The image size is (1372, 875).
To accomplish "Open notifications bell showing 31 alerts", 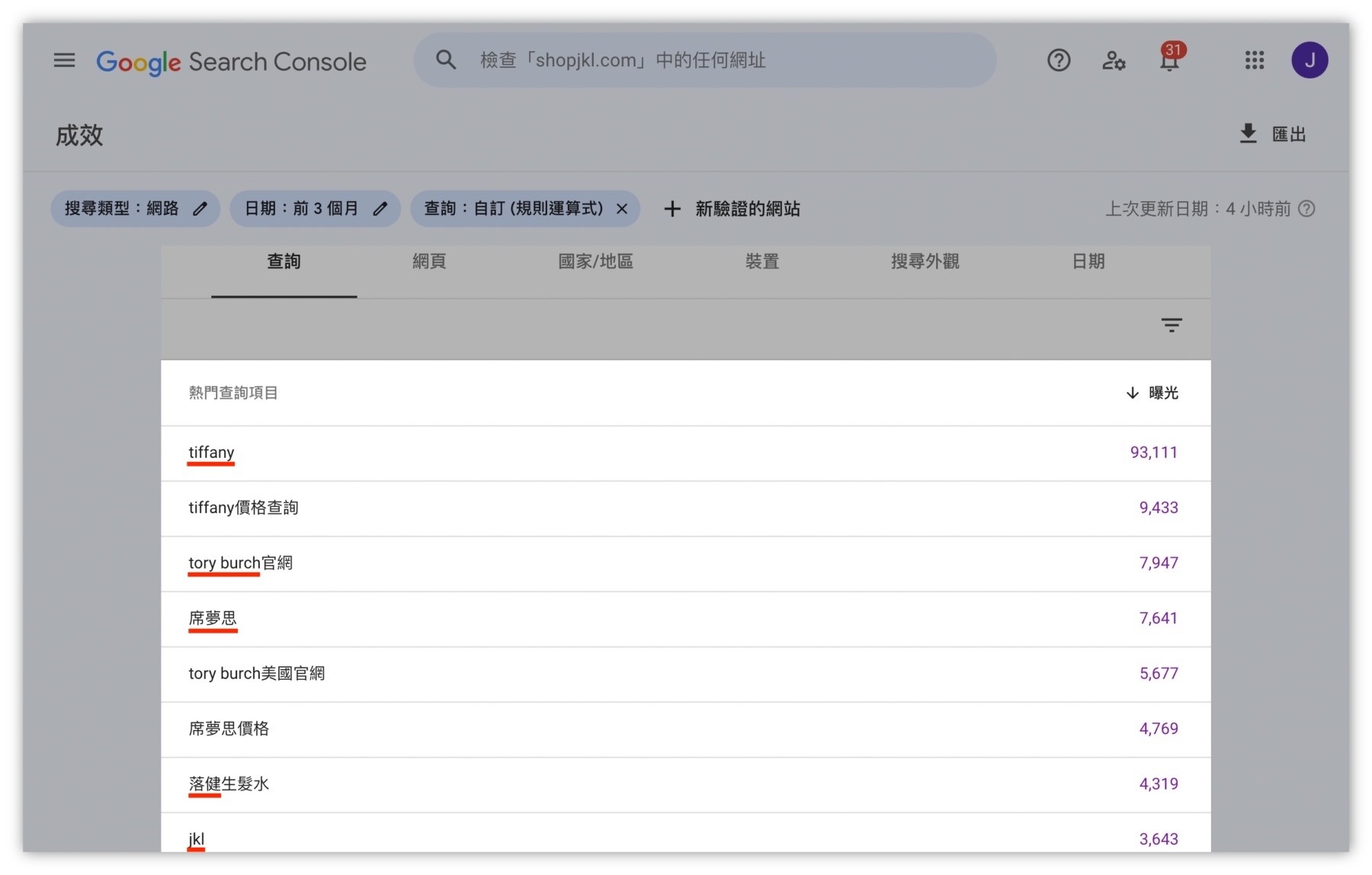I will [1168, 60].
